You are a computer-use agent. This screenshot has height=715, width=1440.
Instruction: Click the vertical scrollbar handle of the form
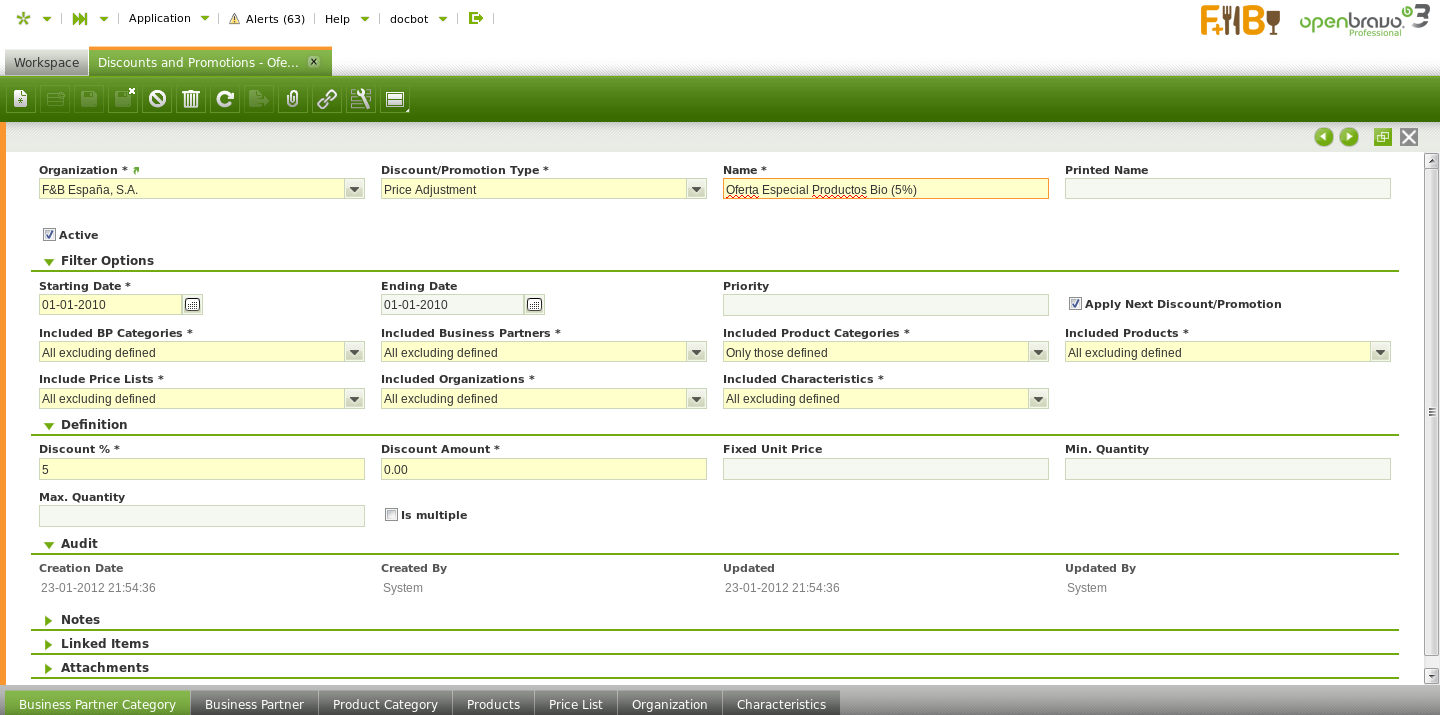1431,412
